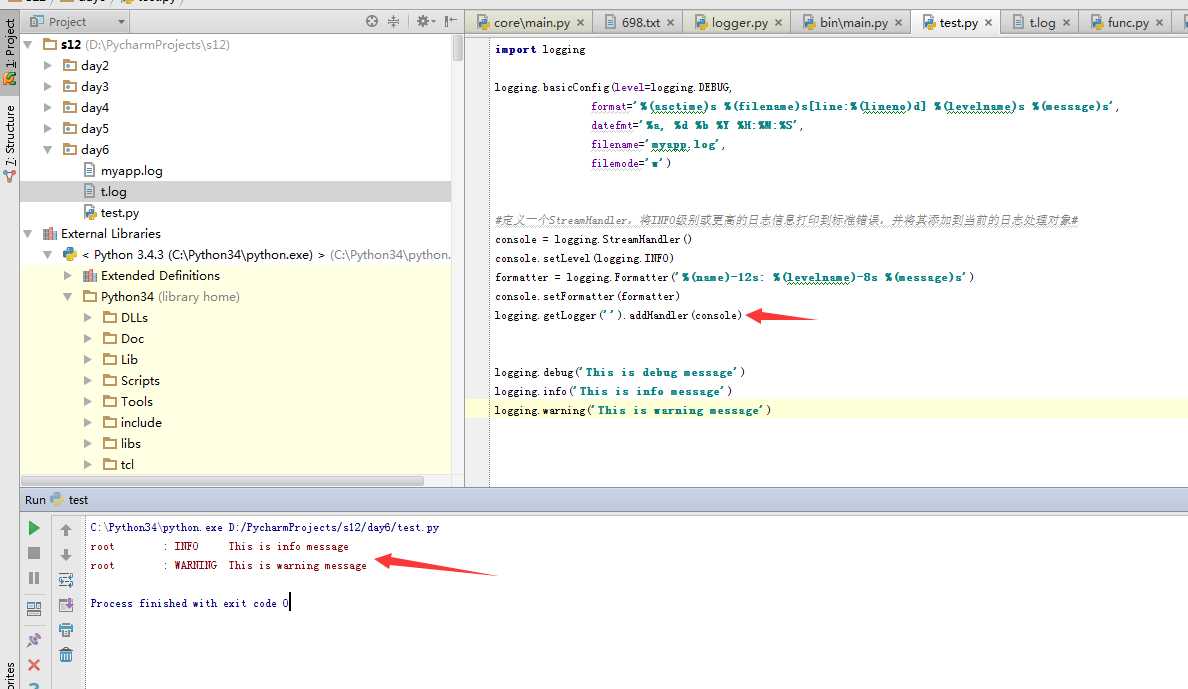Image resolution: width=1188 pixels, height=689 pixels.
Task: Print console output with printer icon
Action: pos(66,630)
